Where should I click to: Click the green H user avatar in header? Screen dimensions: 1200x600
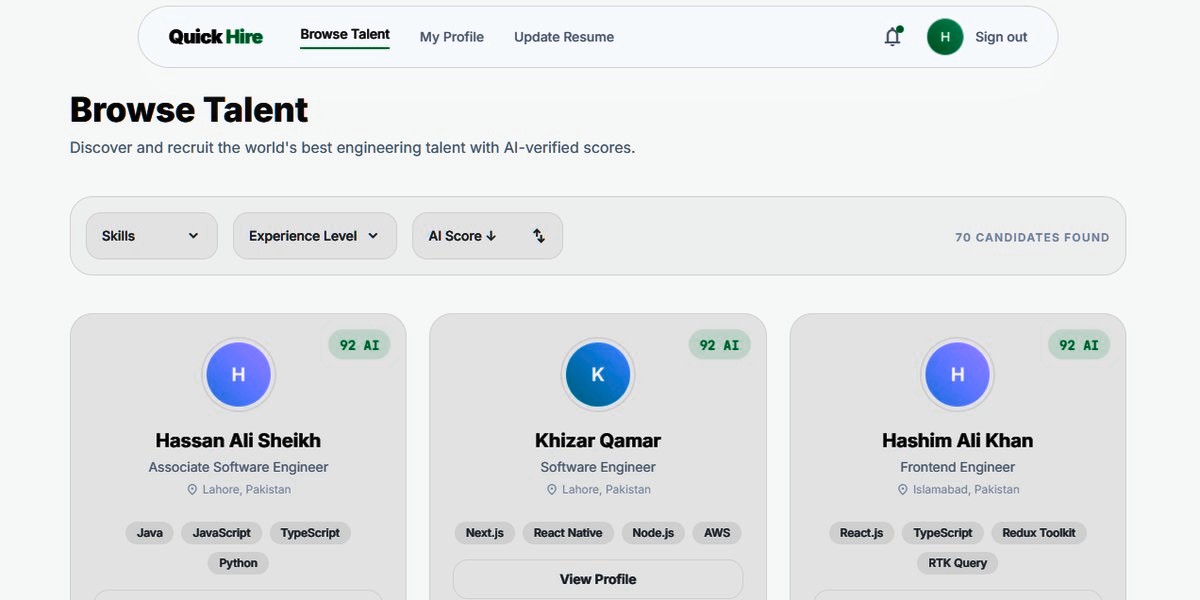[x=945, y=37]
